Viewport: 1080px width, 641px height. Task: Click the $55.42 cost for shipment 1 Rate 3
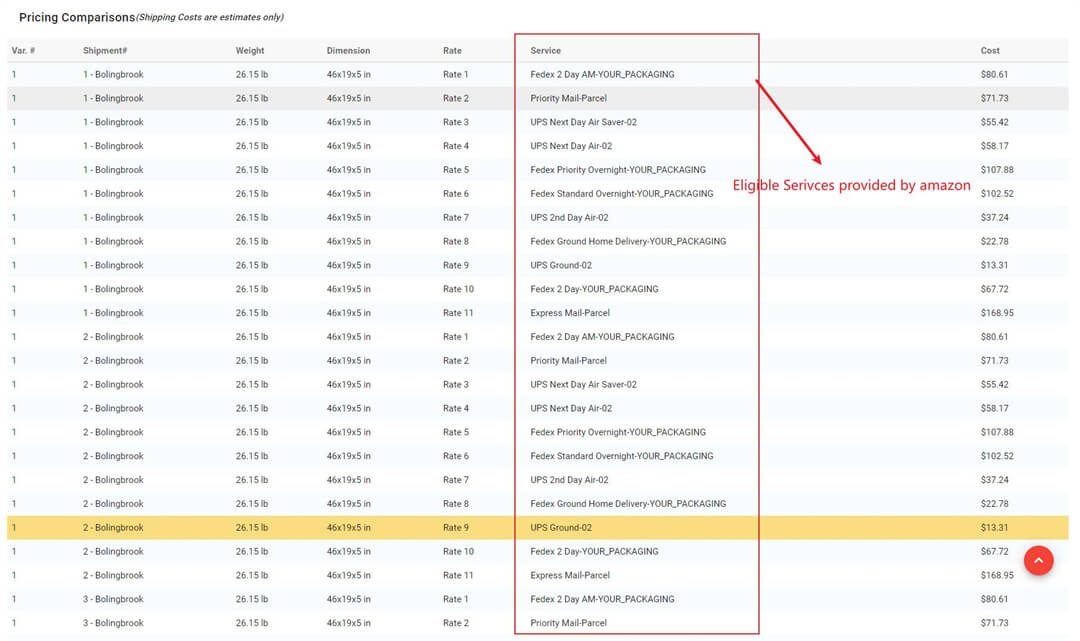(x=995, y=123)
